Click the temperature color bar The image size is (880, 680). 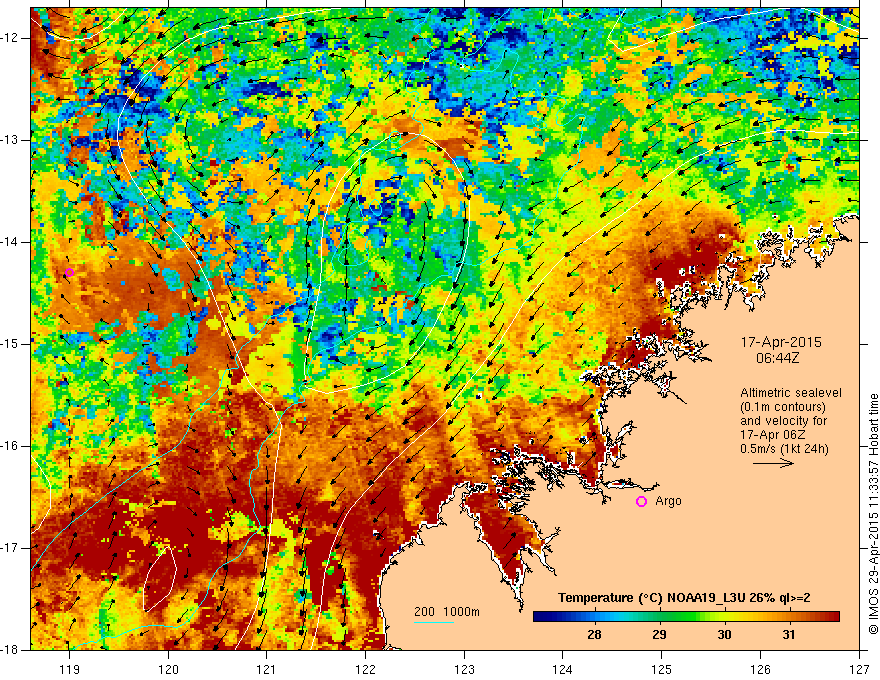[686, 617]
